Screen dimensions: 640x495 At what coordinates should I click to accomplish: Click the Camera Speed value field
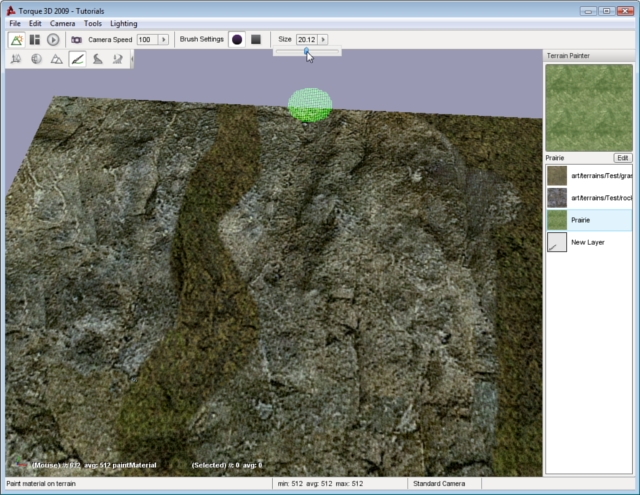pyautogui.click(x=146, y=39)
